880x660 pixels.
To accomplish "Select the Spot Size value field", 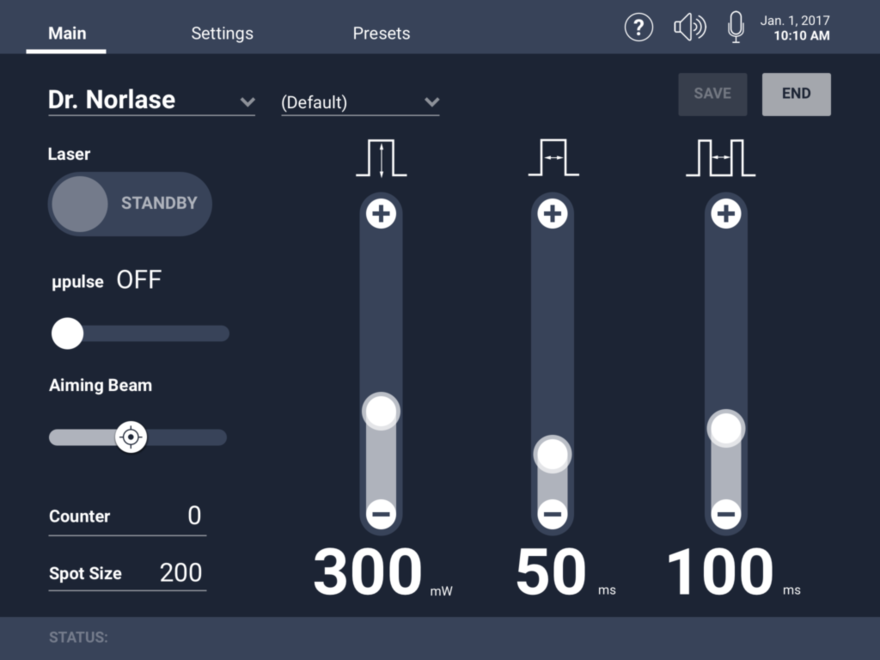I will tap(181, 573).
